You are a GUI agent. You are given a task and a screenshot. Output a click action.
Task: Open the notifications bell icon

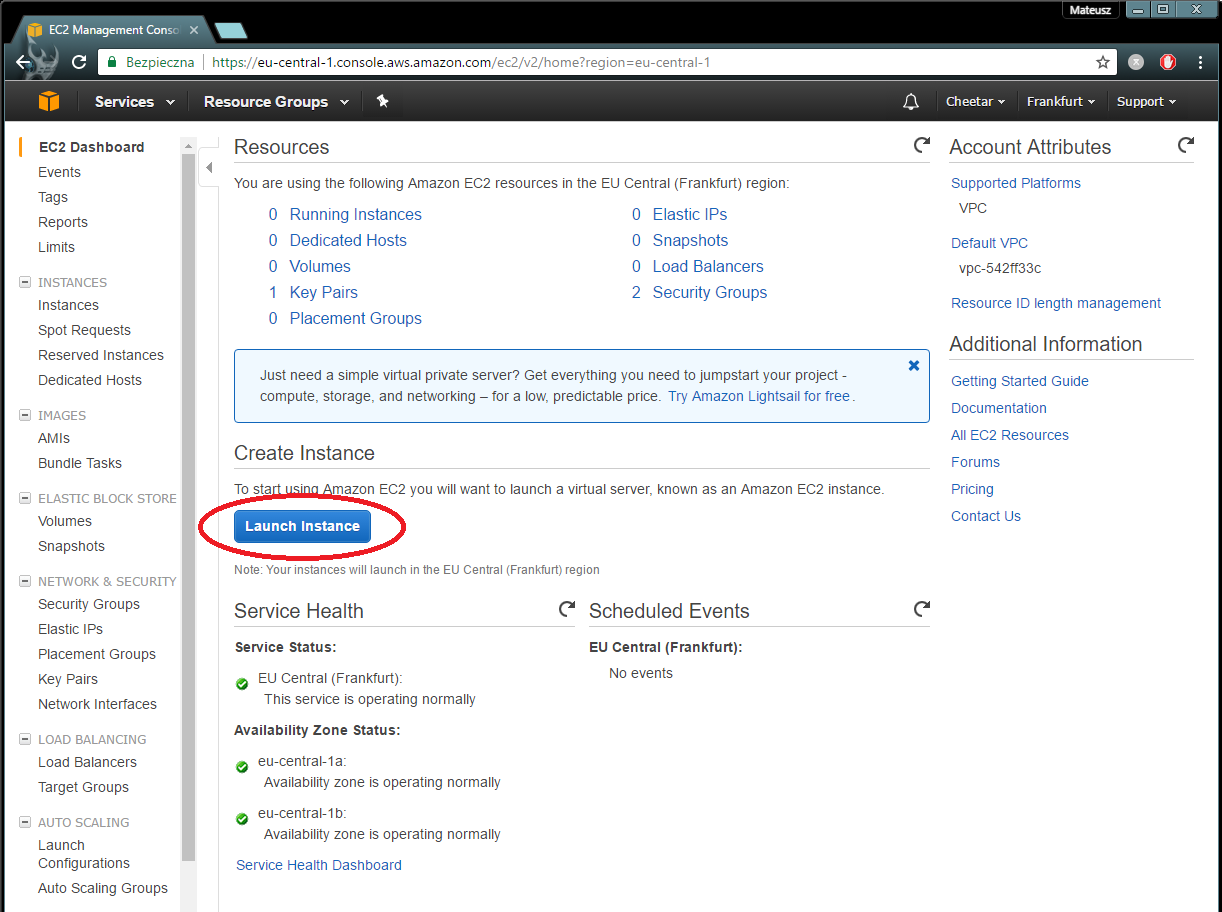click(x=910, y=101)
